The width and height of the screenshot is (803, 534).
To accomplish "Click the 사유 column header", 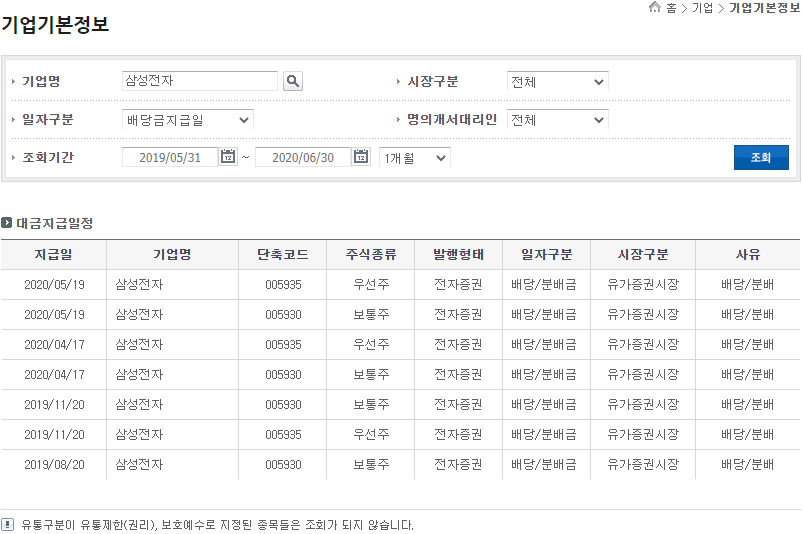I will (748, 254).
